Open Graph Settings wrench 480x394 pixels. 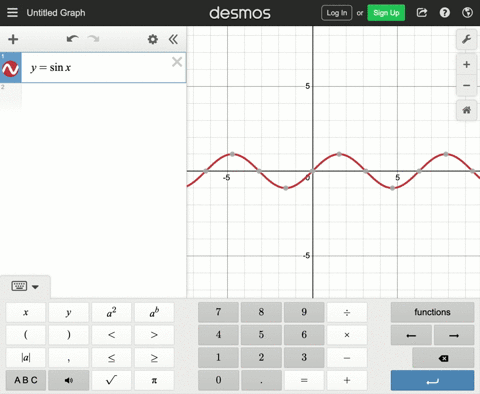tap(466, 39)
